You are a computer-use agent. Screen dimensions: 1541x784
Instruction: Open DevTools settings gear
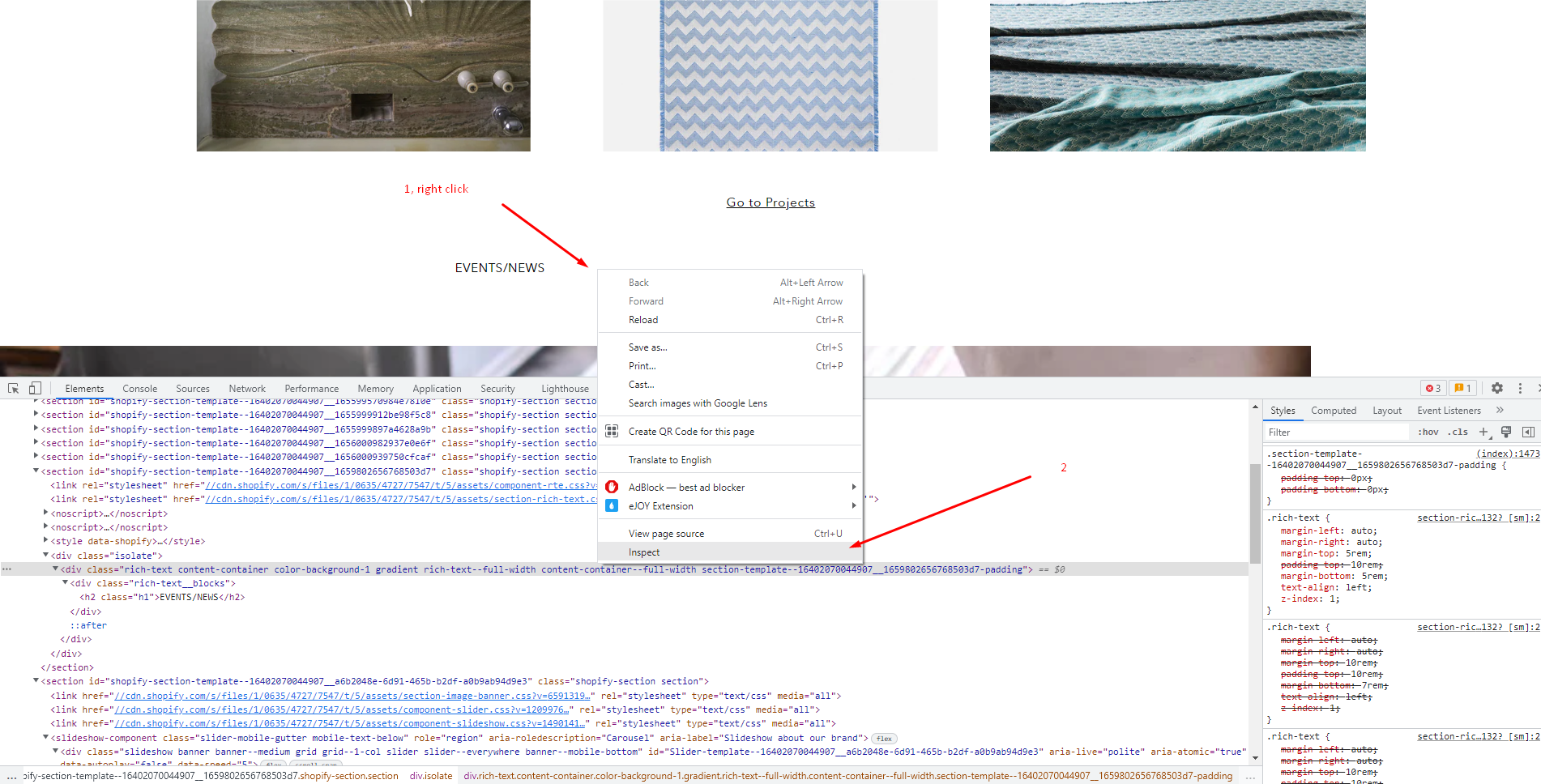pos(1497,389)
